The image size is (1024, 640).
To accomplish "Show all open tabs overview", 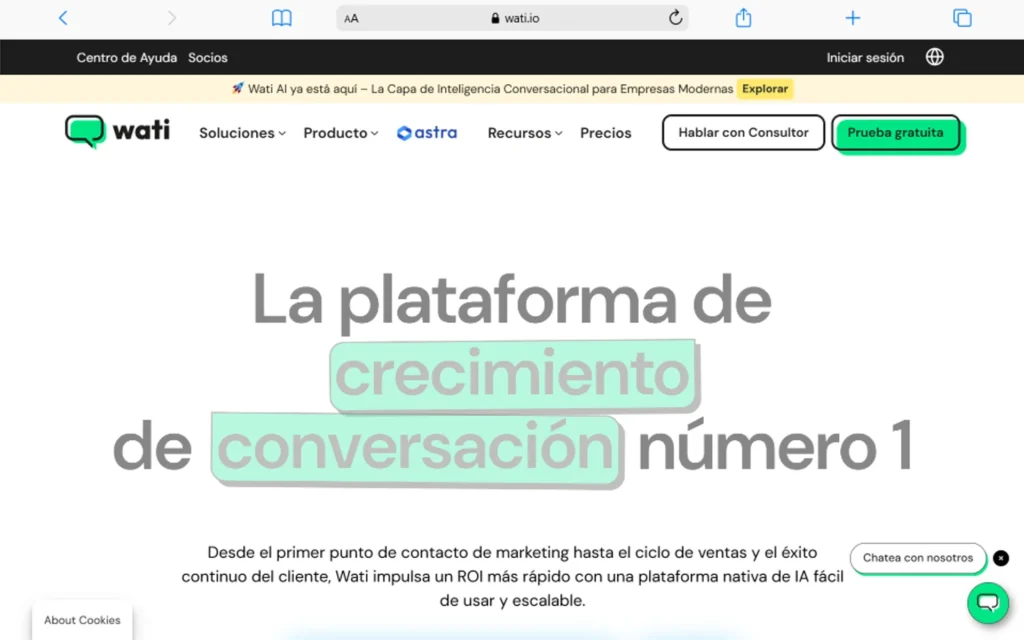I will [x=962, y=18].
